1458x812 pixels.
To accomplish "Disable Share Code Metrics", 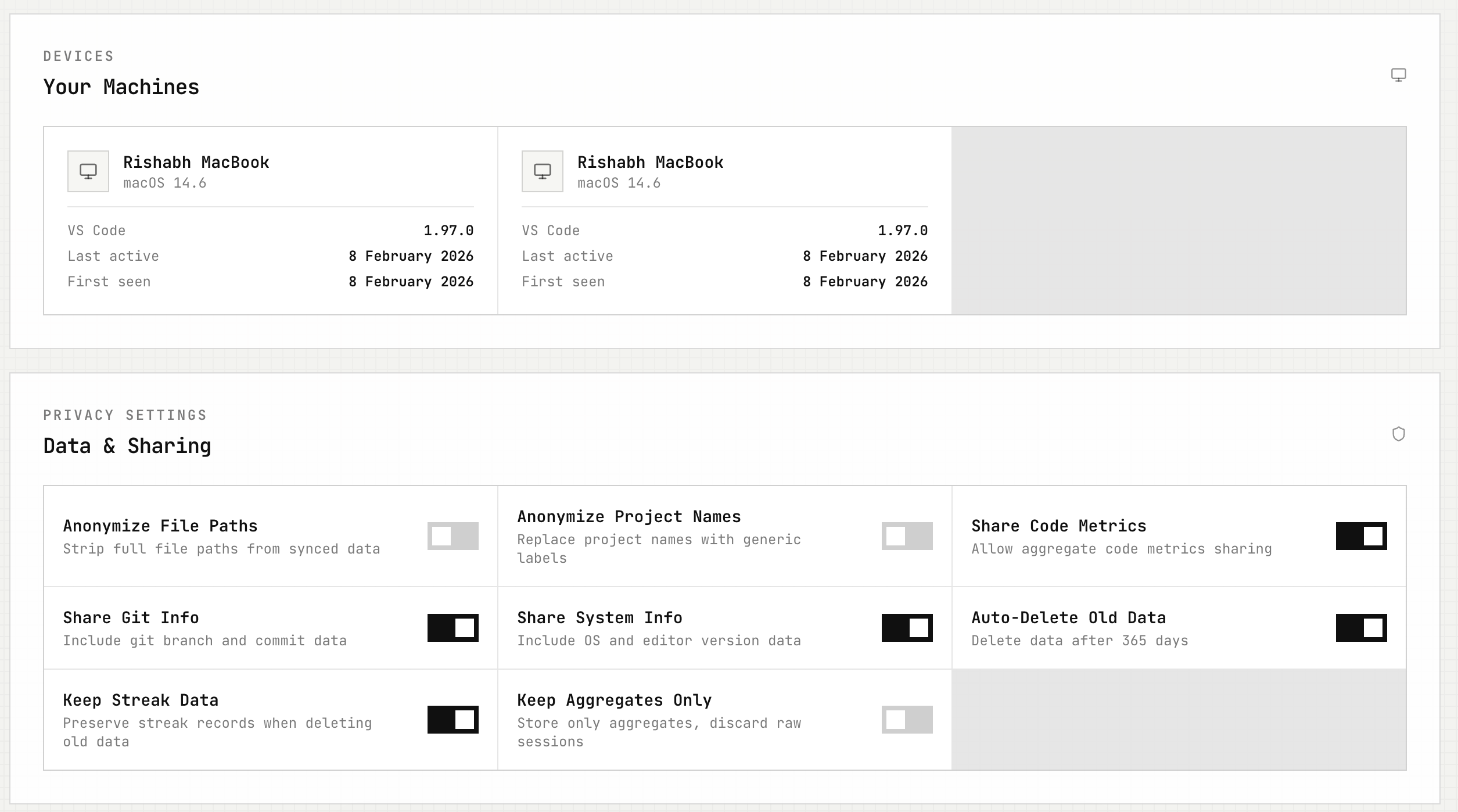I will 1362,537.
